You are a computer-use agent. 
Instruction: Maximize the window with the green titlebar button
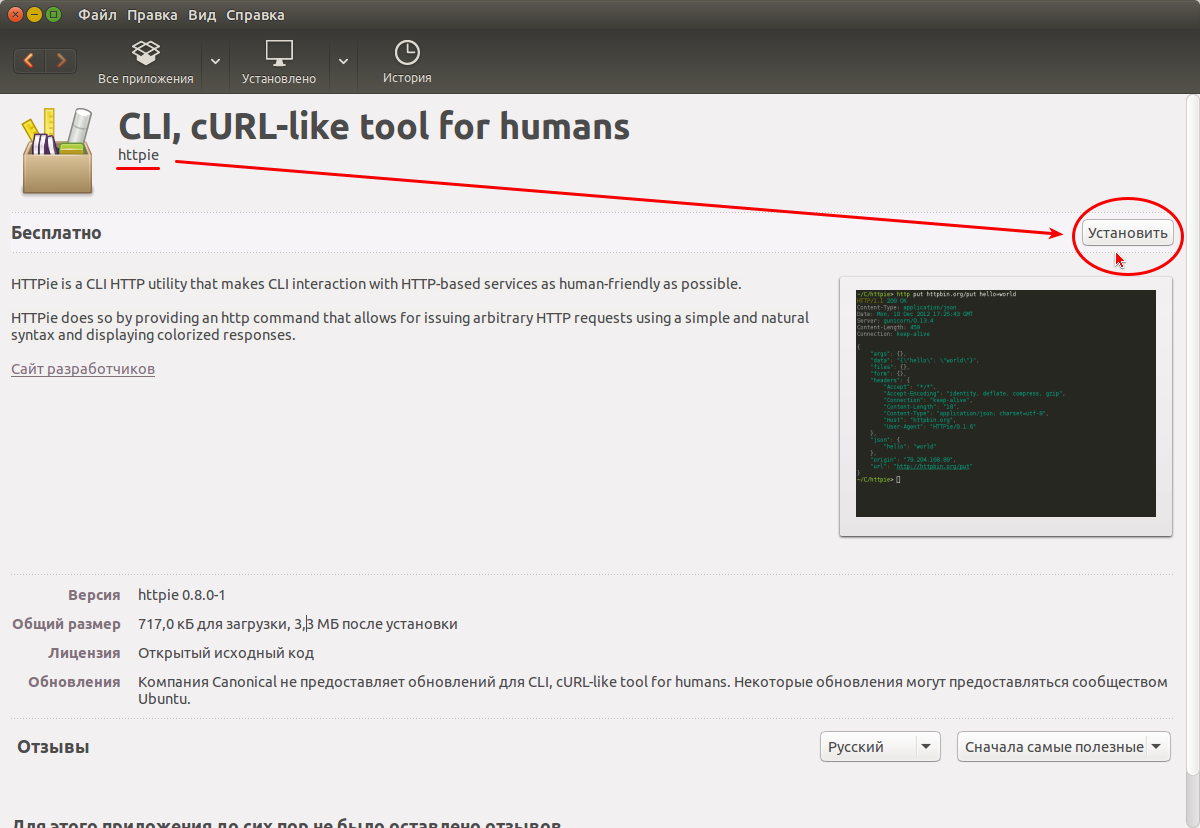pos(53,15)
